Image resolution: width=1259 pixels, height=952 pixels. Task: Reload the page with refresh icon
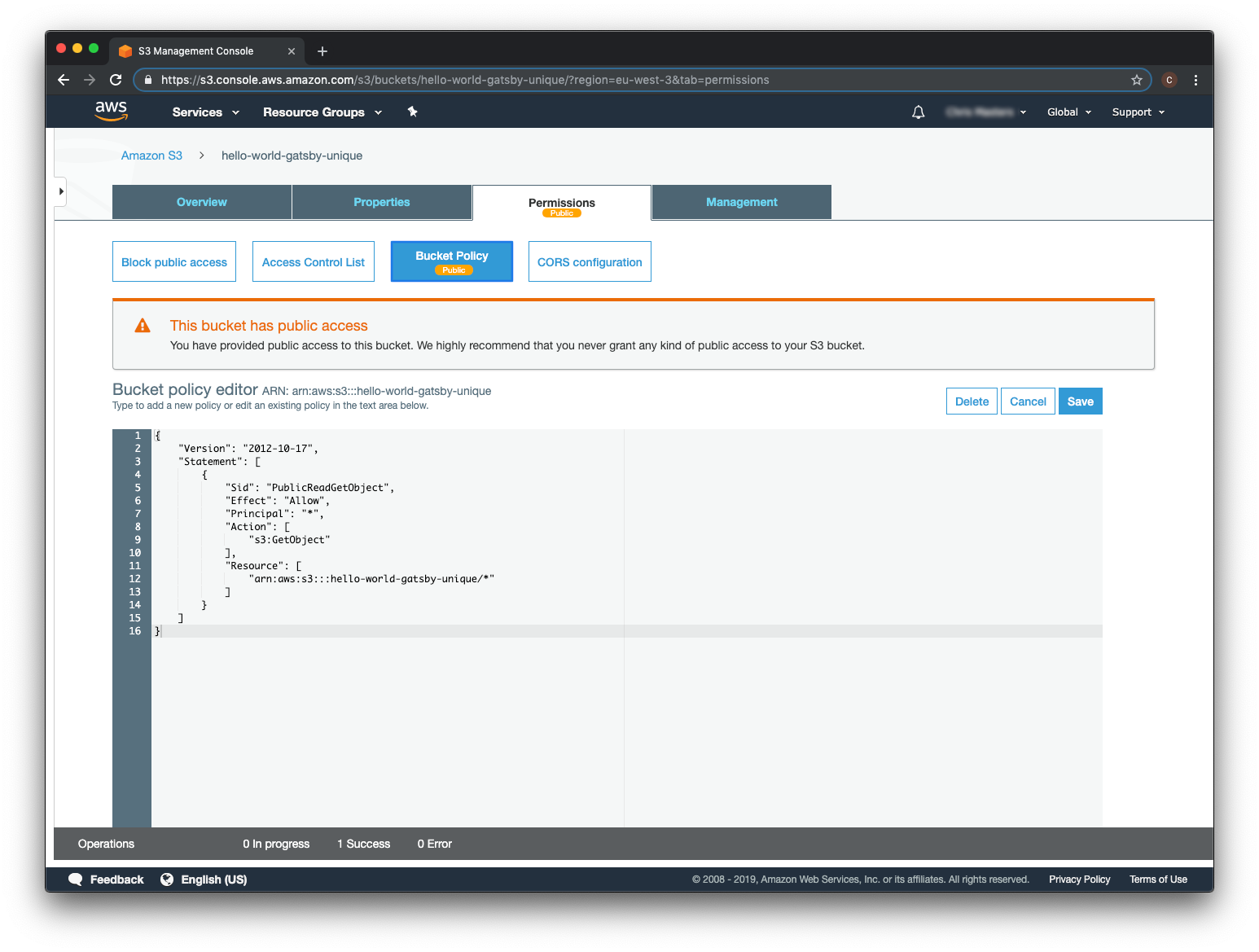(x=116, y=80)
